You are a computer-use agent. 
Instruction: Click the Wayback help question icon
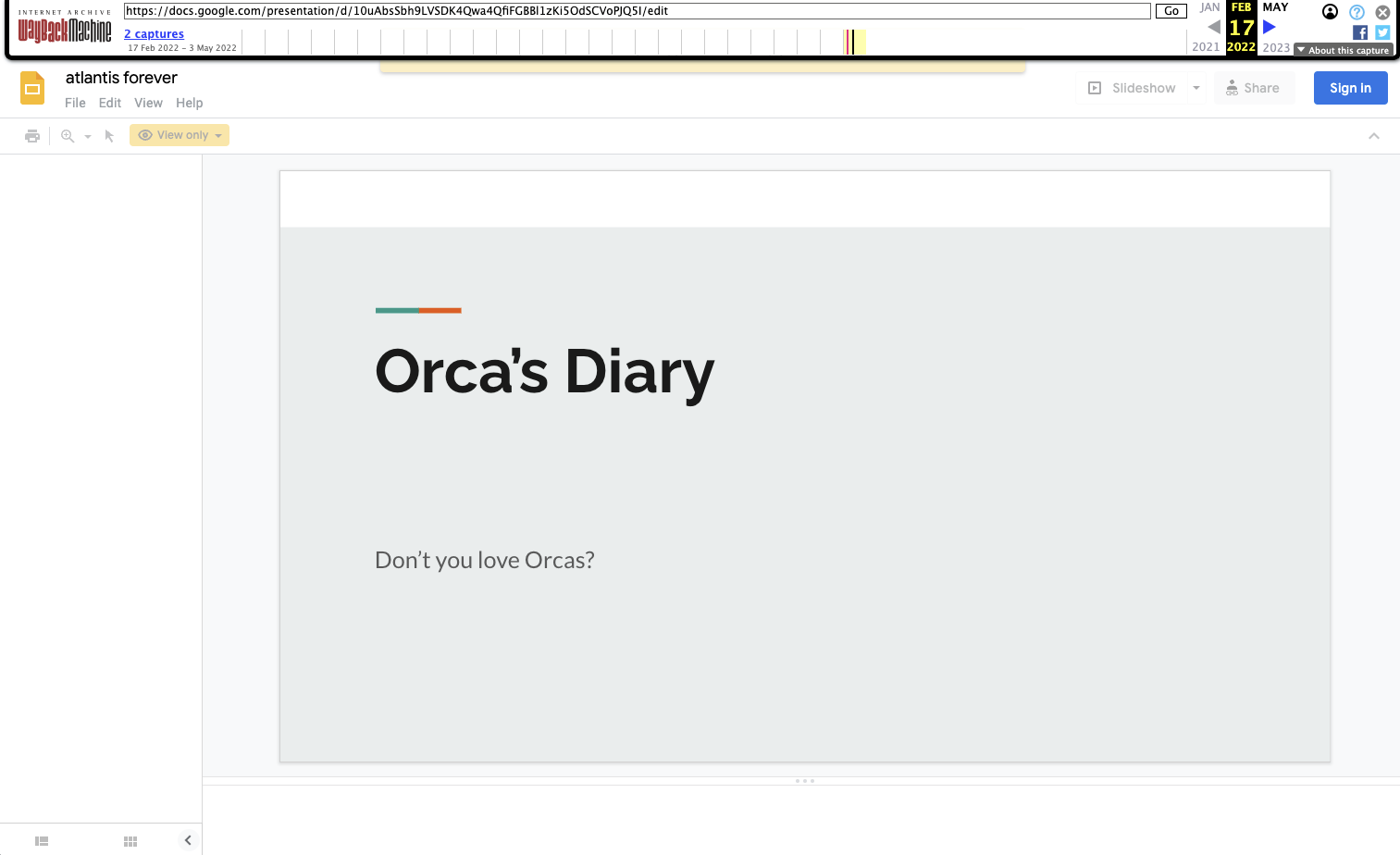tap(1357, 12)
